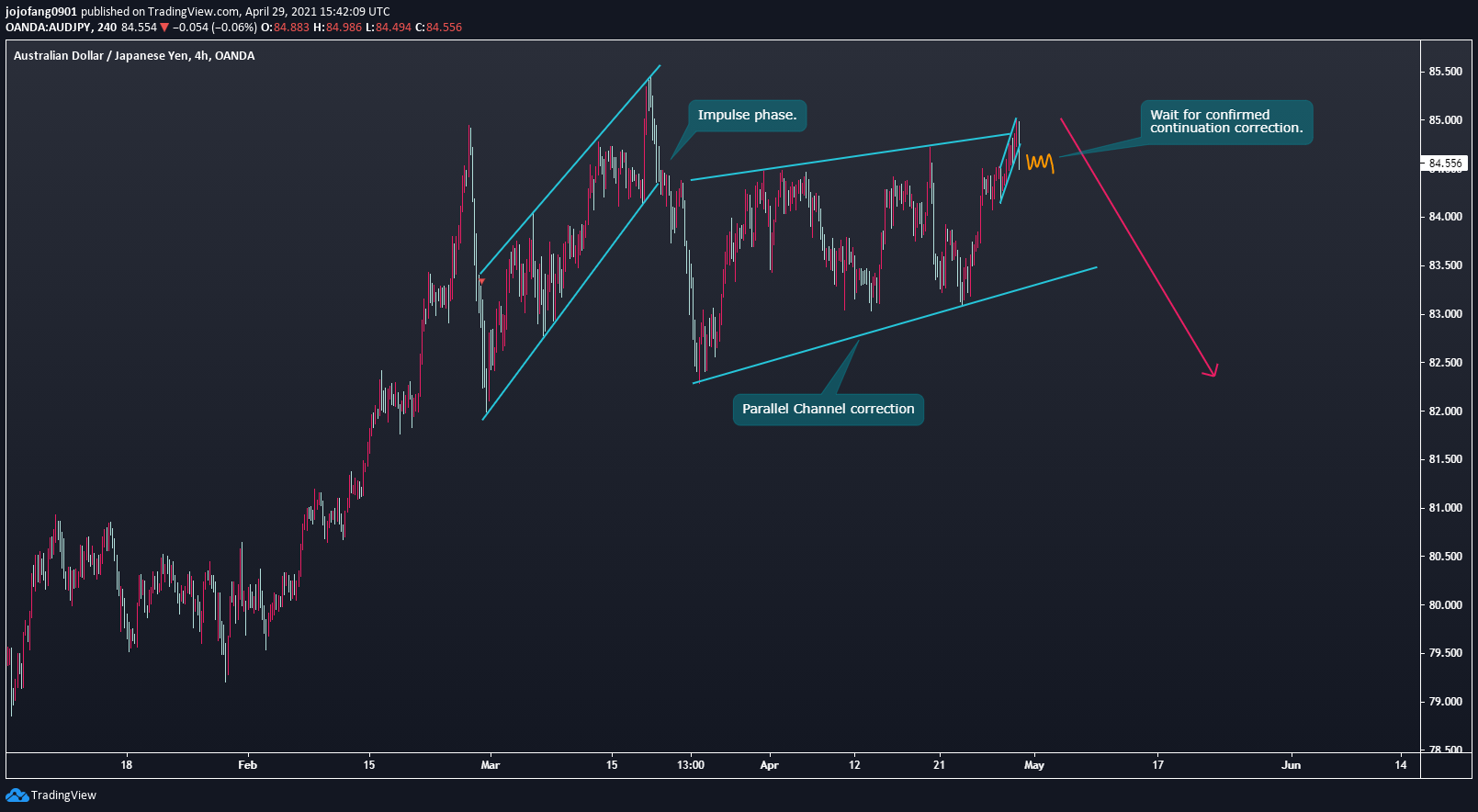The image size is (1478, 812).
Task: Click the 85.500 price axis label
Action: [x=1445, y=72]
